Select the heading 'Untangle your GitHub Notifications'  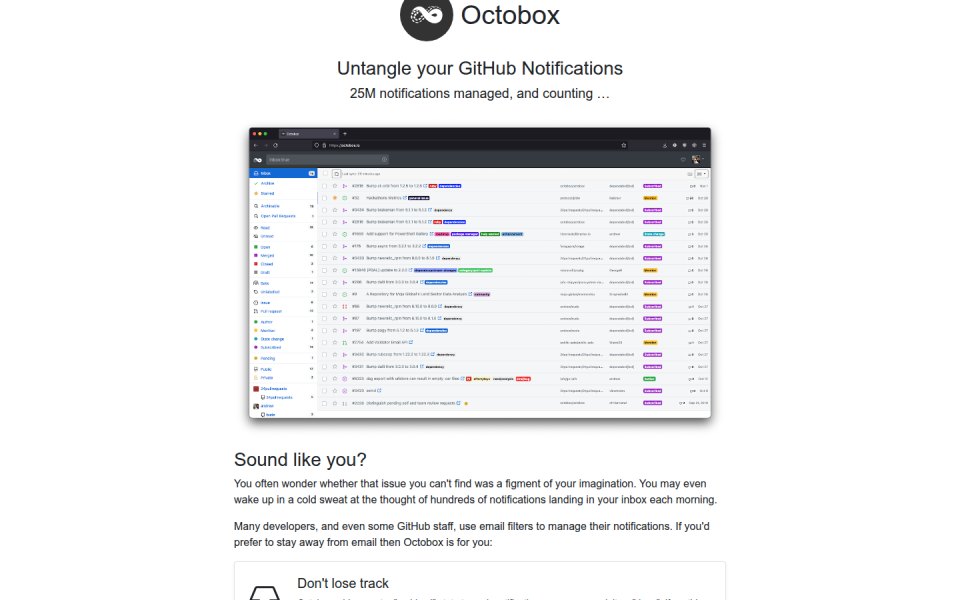tap(479, 68)
